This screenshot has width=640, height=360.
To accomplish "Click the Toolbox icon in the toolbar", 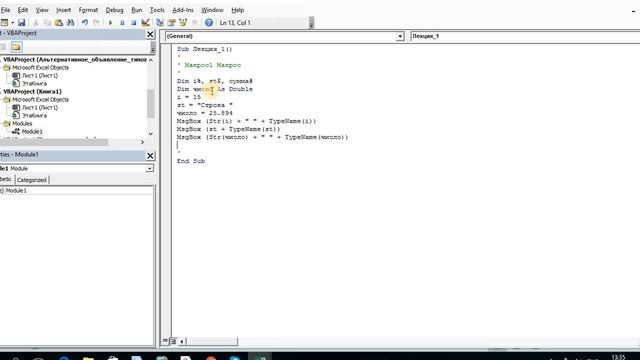I will click(x=195, y=23).
